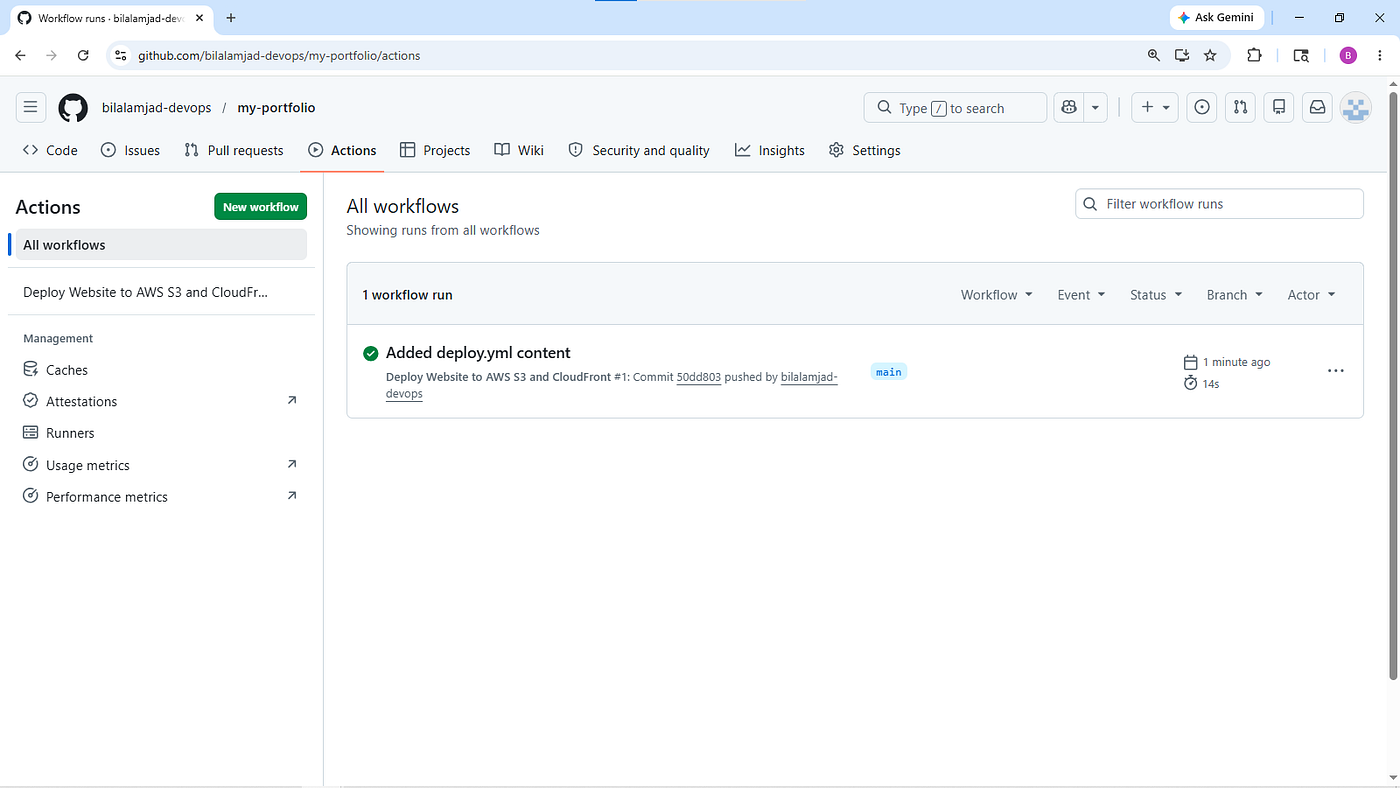This screenshot has height=788, width=1400.
Task: Click the main branch label
Action: [889, 372]
